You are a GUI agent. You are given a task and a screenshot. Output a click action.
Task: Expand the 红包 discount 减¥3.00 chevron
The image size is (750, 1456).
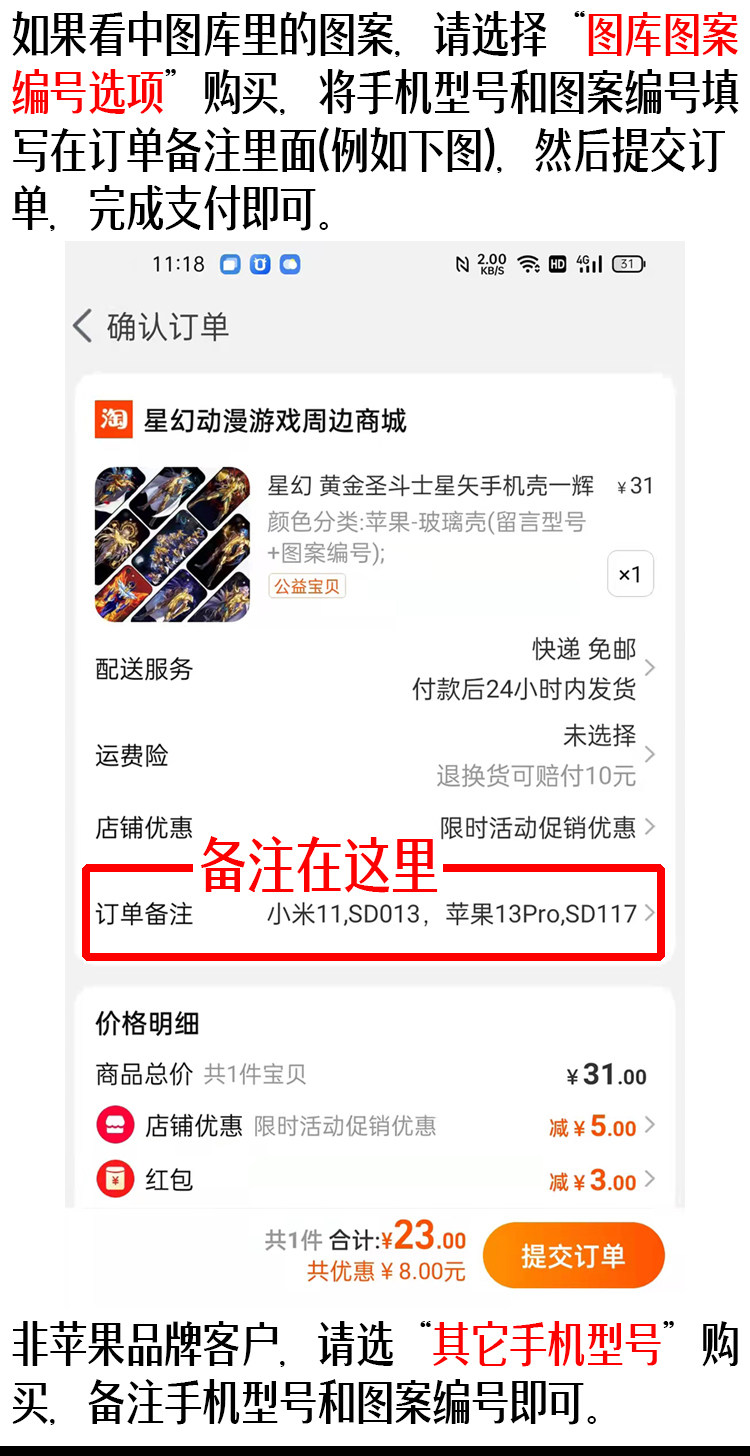click(x=650, y=1180)
